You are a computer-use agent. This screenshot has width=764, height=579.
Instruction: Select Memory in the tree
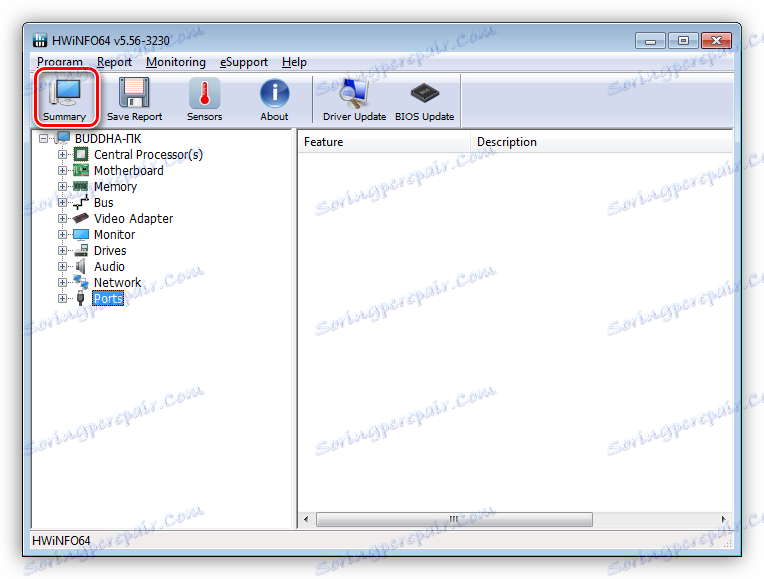pos(115,187)
